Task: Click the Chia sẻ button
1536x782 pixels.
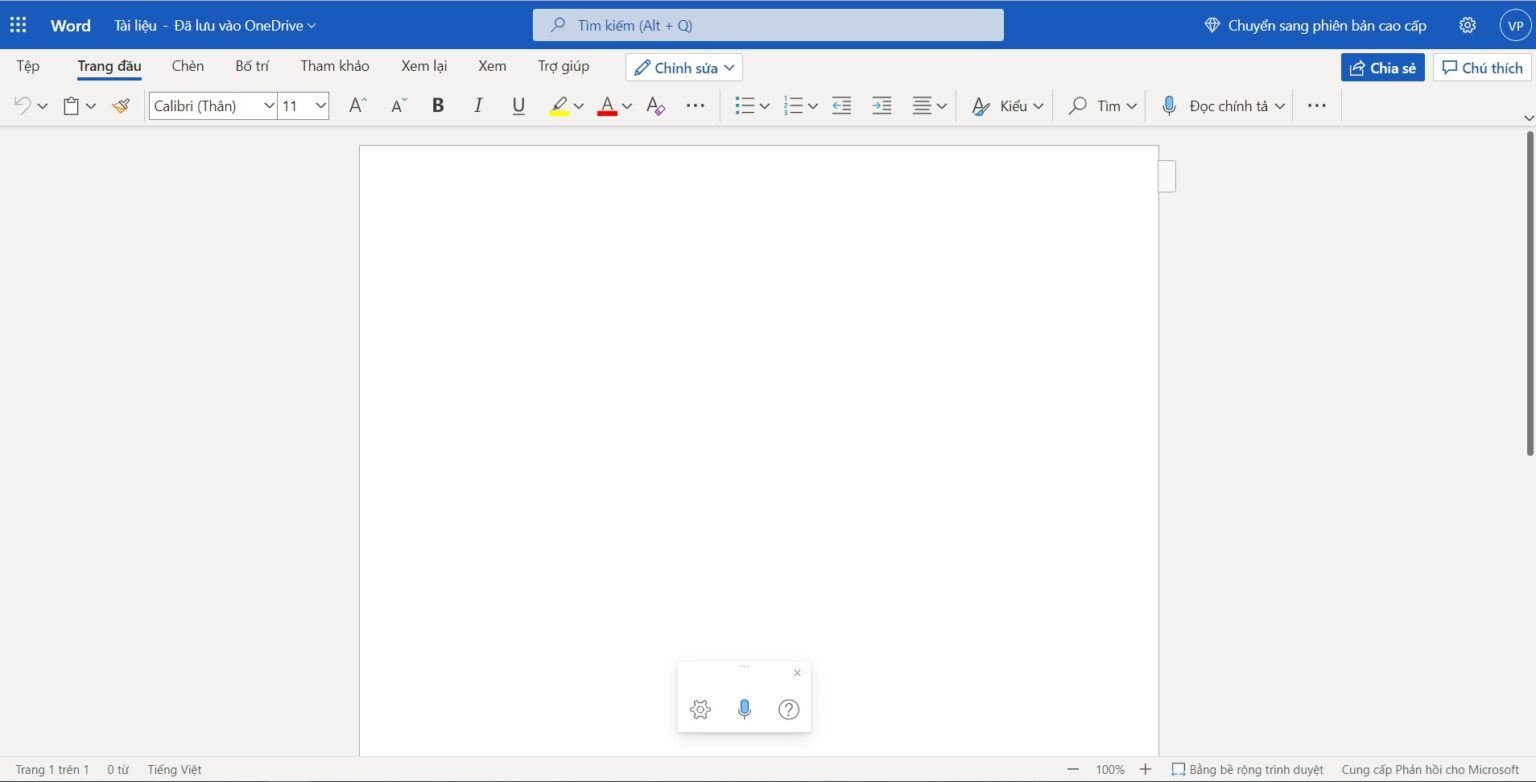Action: click(x=1382, y=67)
